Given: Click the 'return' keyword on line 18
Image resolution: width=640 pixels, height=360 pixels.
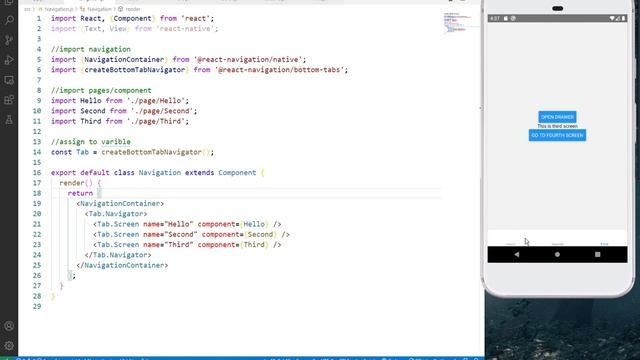Looking at the screenshot, I should point(80,193).
